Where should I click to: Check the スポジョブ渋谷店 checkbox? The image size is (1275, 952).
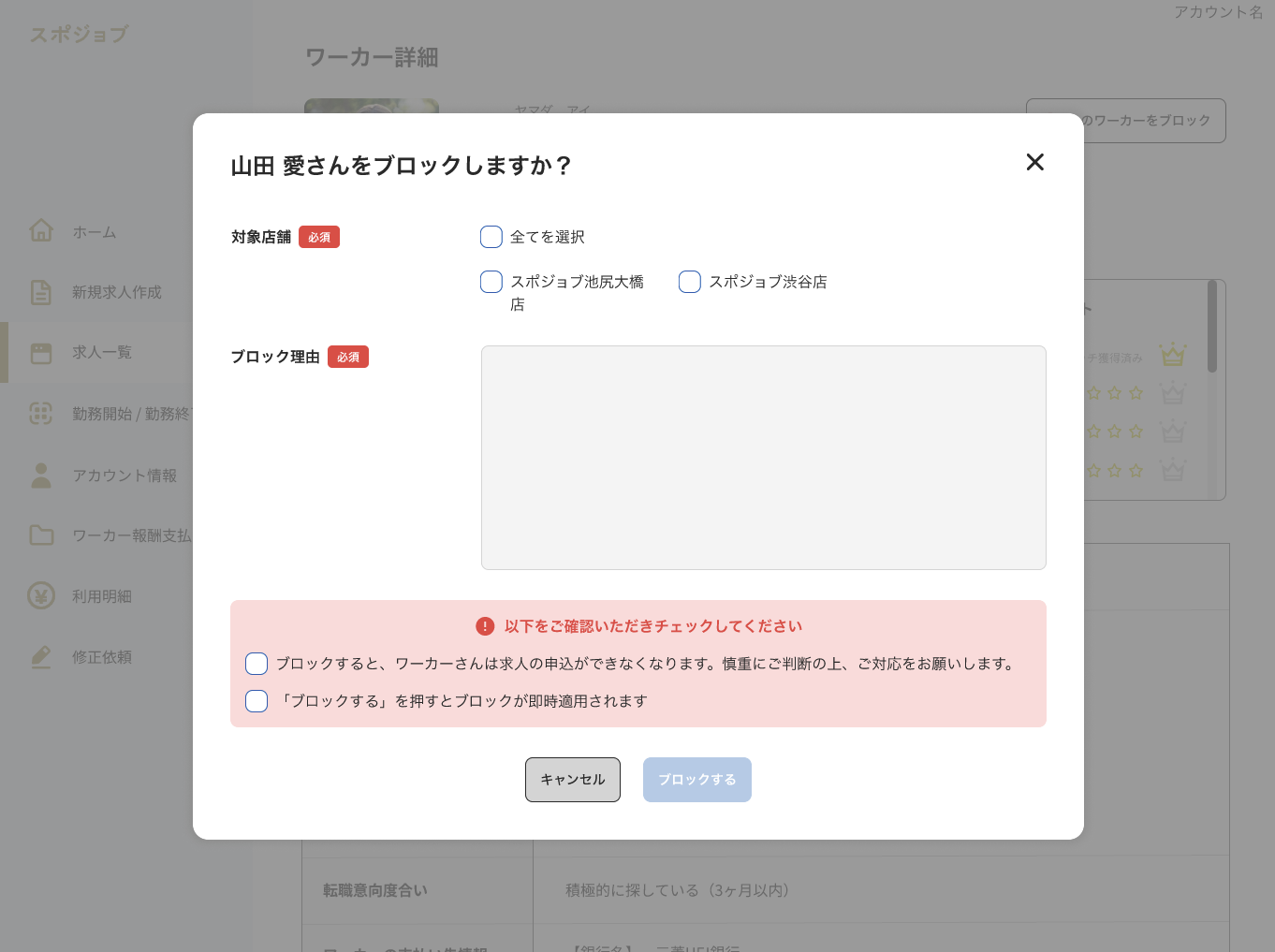tap(689, 281)
